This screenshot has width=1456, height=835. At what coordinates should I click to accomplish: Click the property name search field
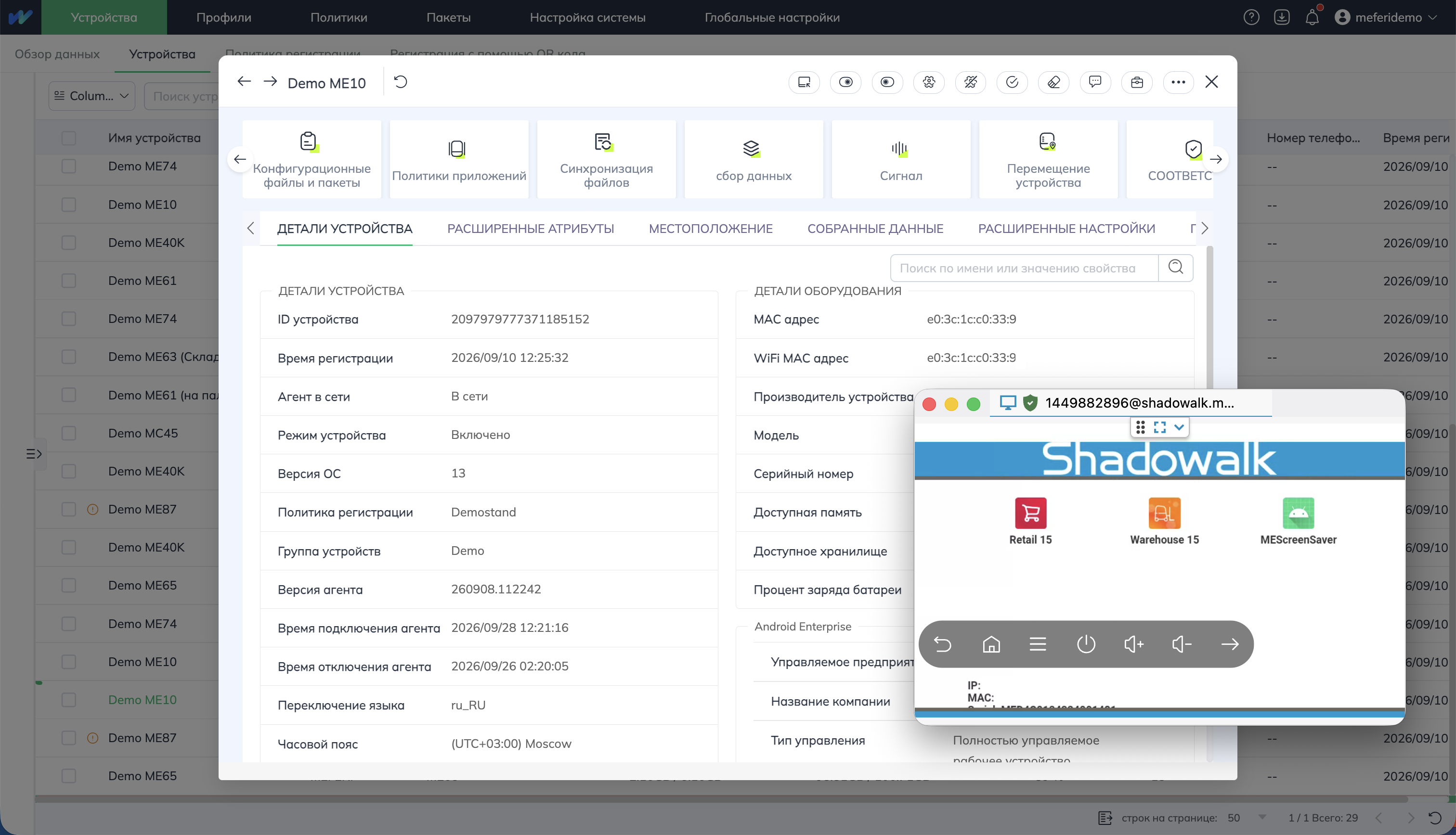pyautogui.click(x=1024, y=267)
